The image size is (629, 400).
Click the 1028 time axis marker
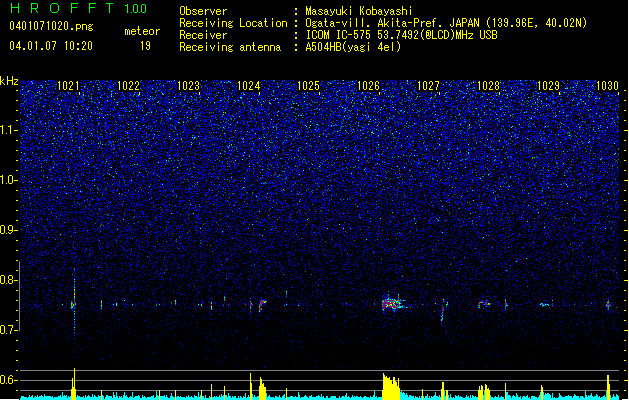pos(488,85)
